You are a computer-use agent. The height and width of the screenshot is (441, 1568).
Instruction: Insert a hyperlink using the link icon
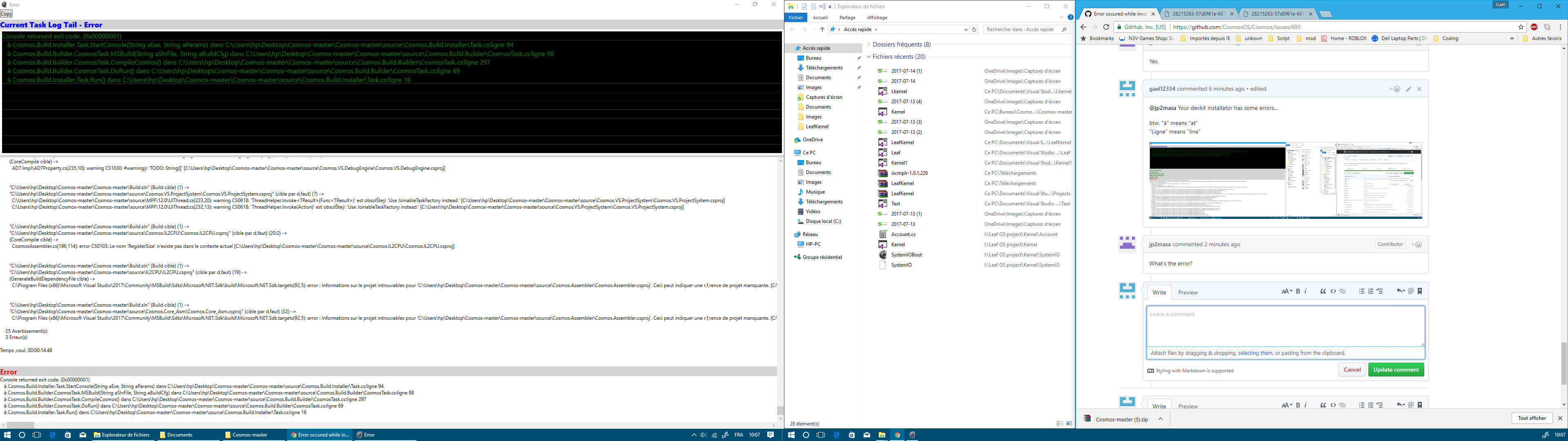click(x=1343, y=291)
